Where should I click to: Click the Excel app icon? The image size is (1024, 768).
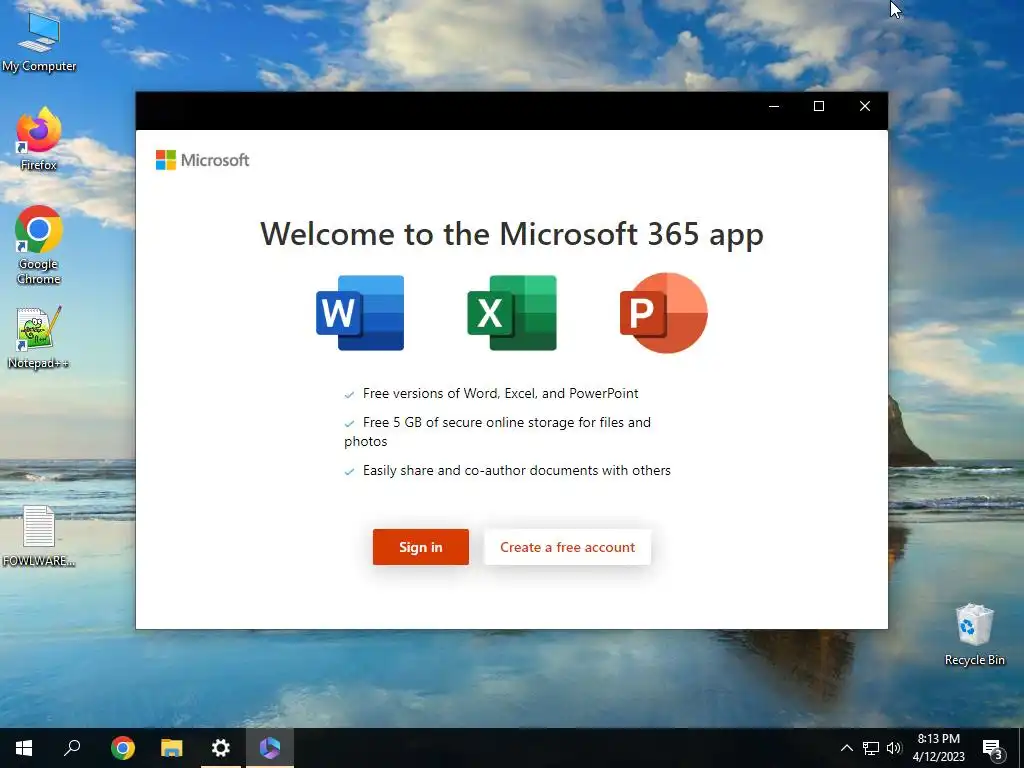512,313
